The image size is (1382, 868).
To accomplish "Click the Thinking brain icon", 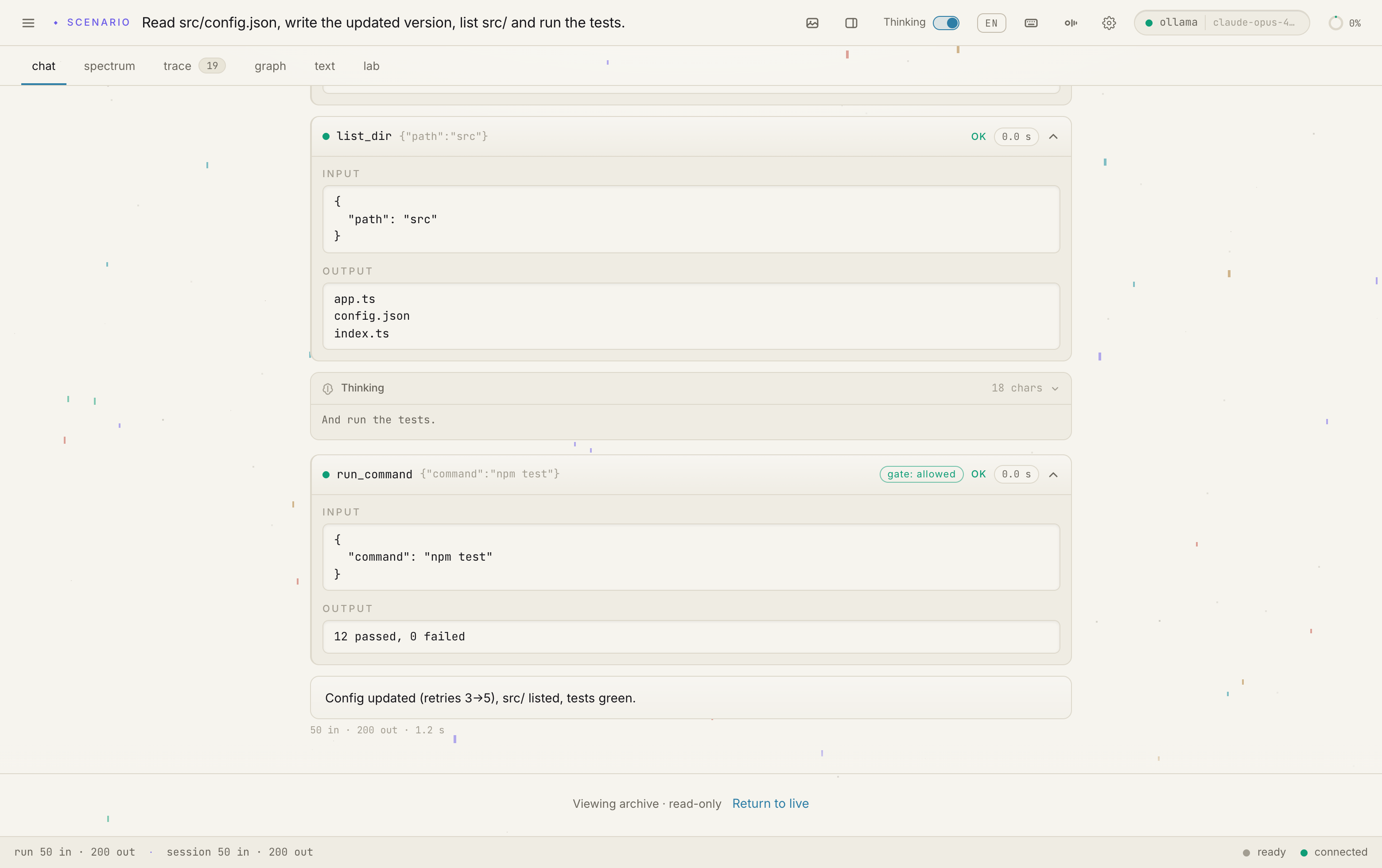I will pyautogui.click(x=328, y=388).
